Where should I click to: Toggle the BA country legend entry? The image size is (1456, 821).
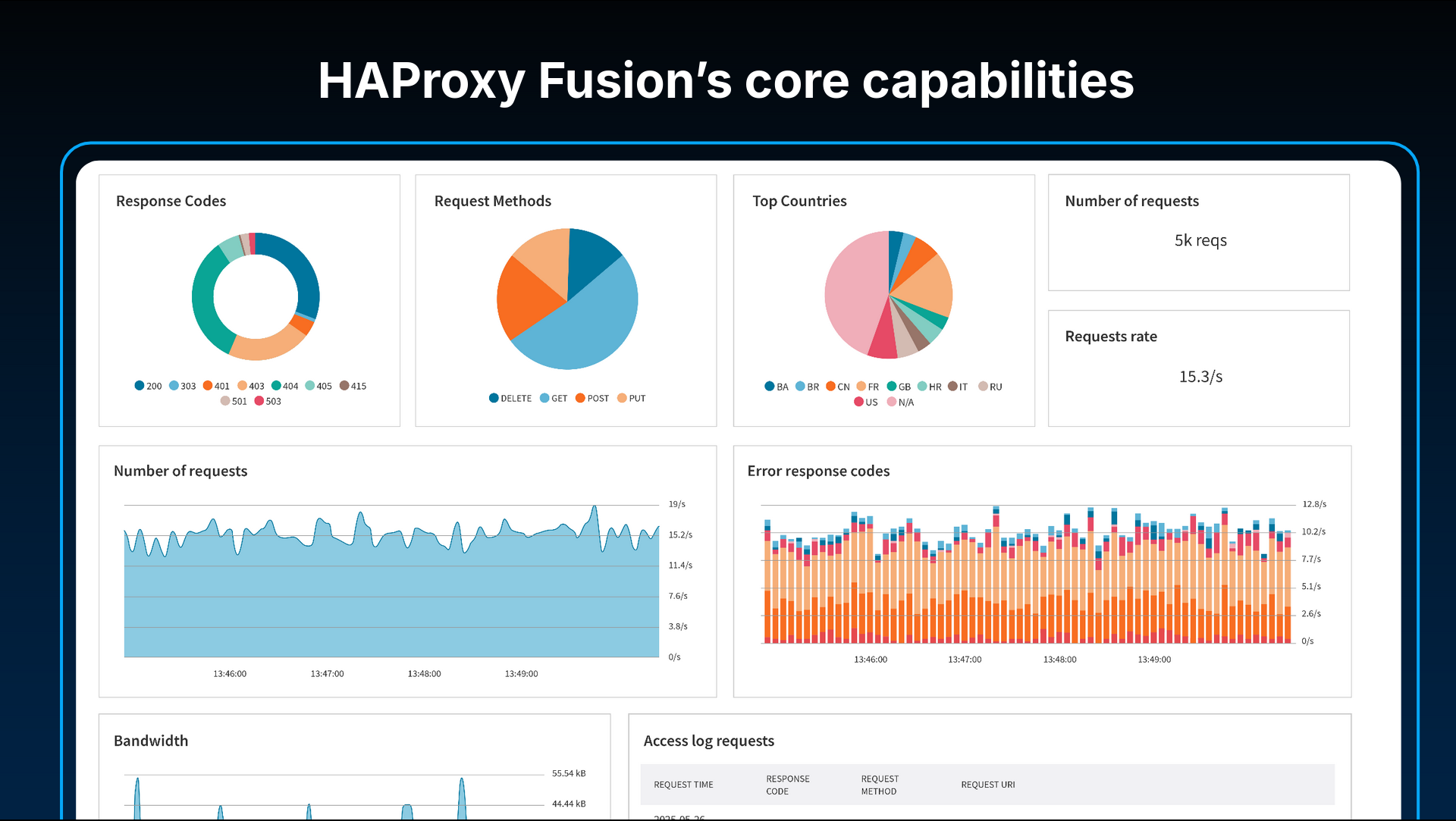pyautogui.click(x=777, y=387)
